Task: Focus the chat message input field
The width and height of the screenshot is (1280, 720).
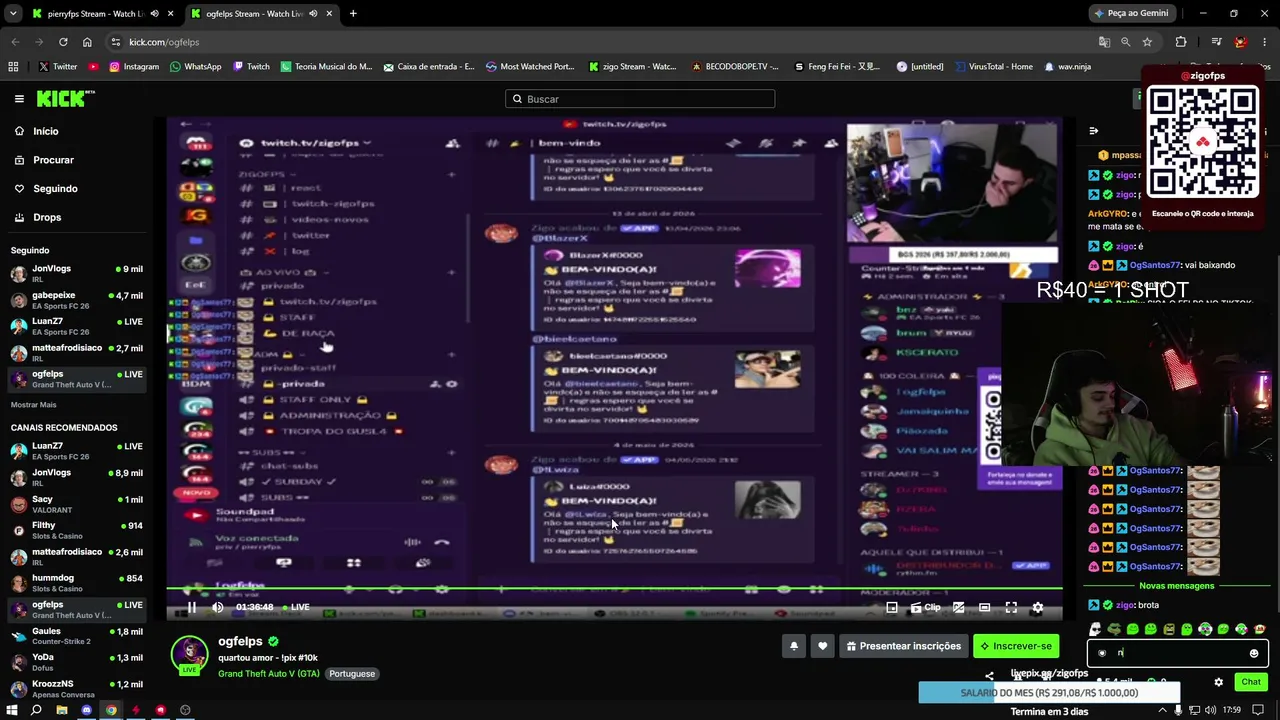Action: (x=1176, y=653)
